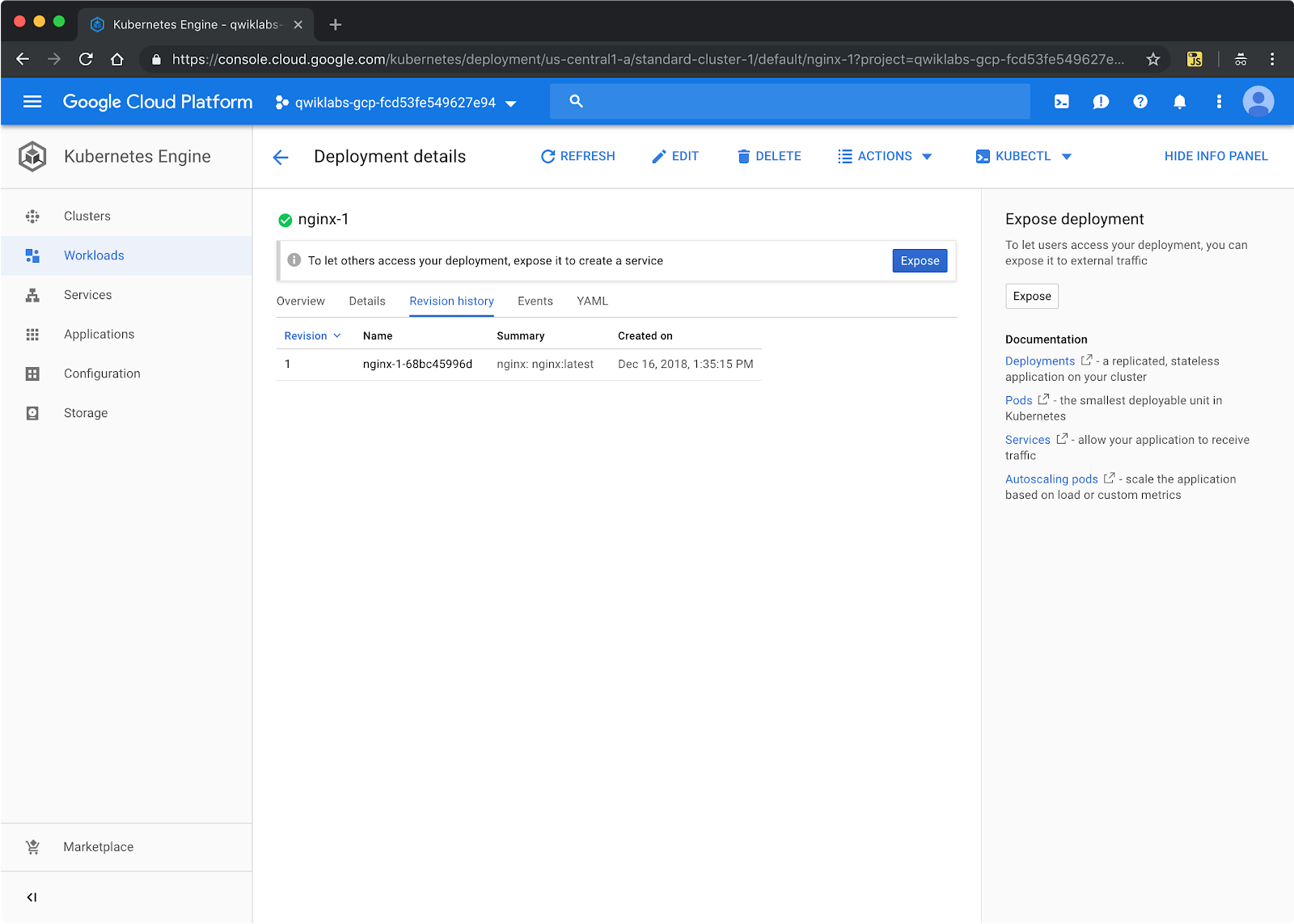This screenshot has height=924, width=1294.
Task: Expand the KUBECTL dropdown
Action: point(1023,157)
